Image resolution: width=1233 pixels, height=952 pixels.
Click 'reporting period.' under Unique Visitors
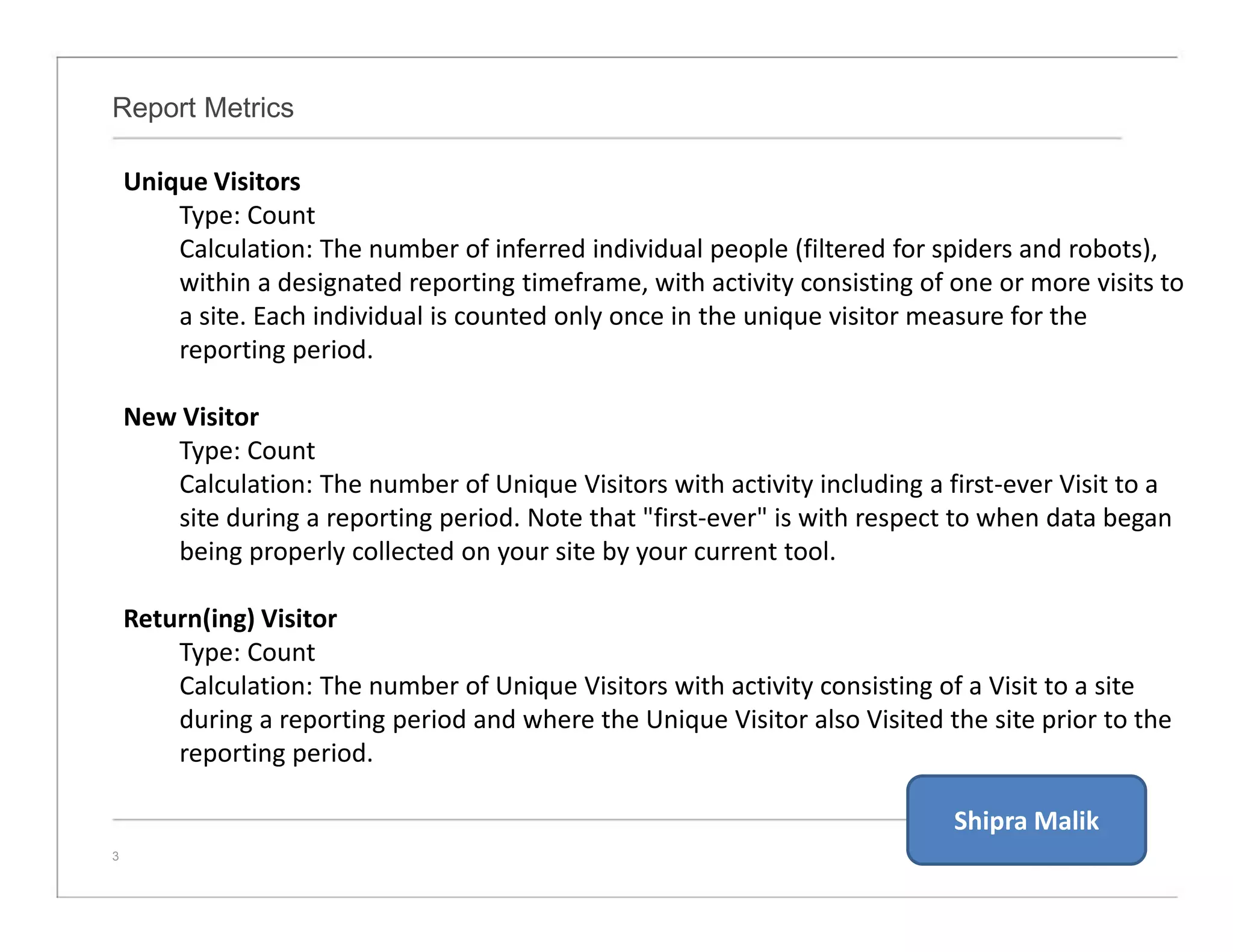click(276, 350)
